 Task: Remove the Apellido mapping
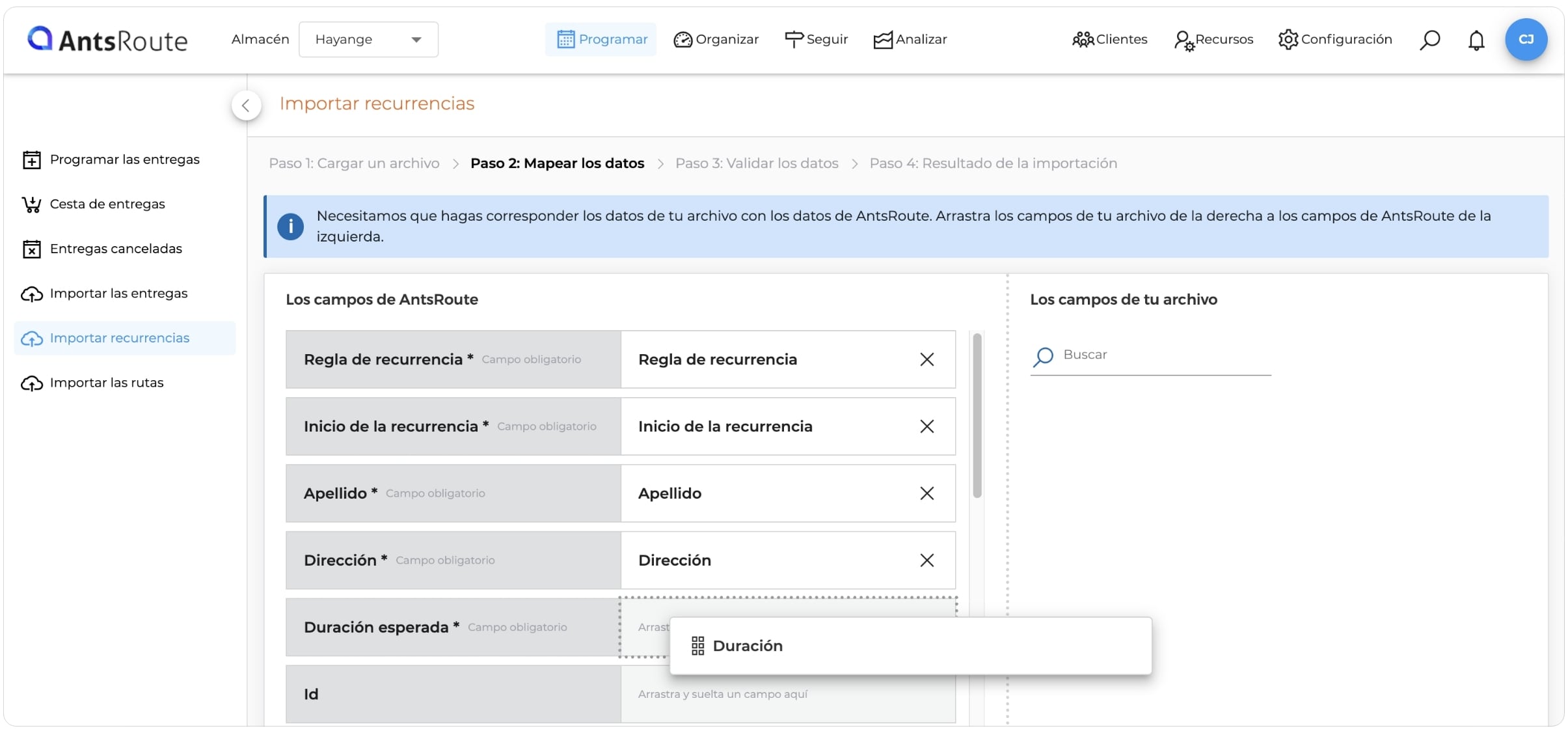(927, 493)
